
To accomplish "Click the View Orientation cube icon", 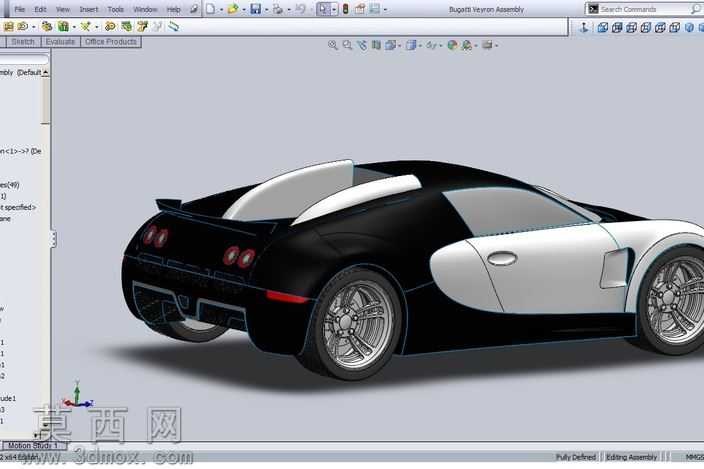I will point(390,45).
